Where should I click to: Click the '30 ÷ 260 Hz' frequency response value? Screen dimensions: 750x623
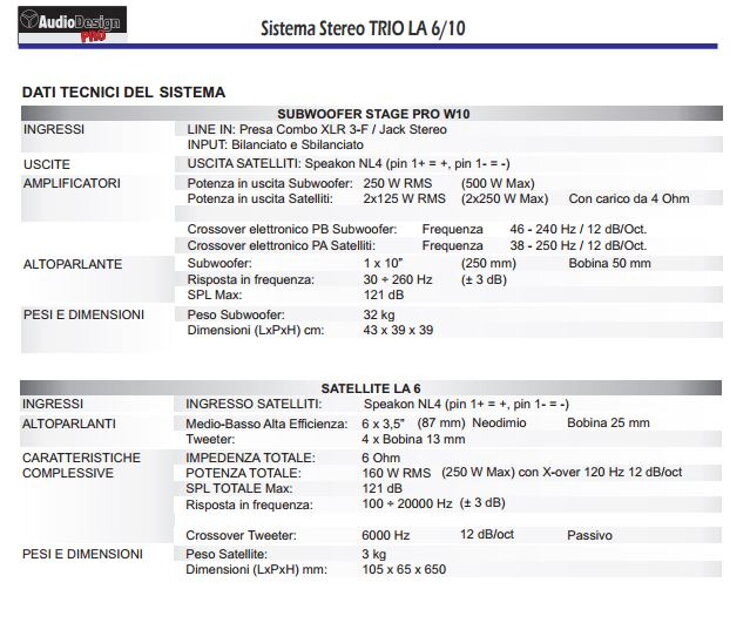click(397, 279)
